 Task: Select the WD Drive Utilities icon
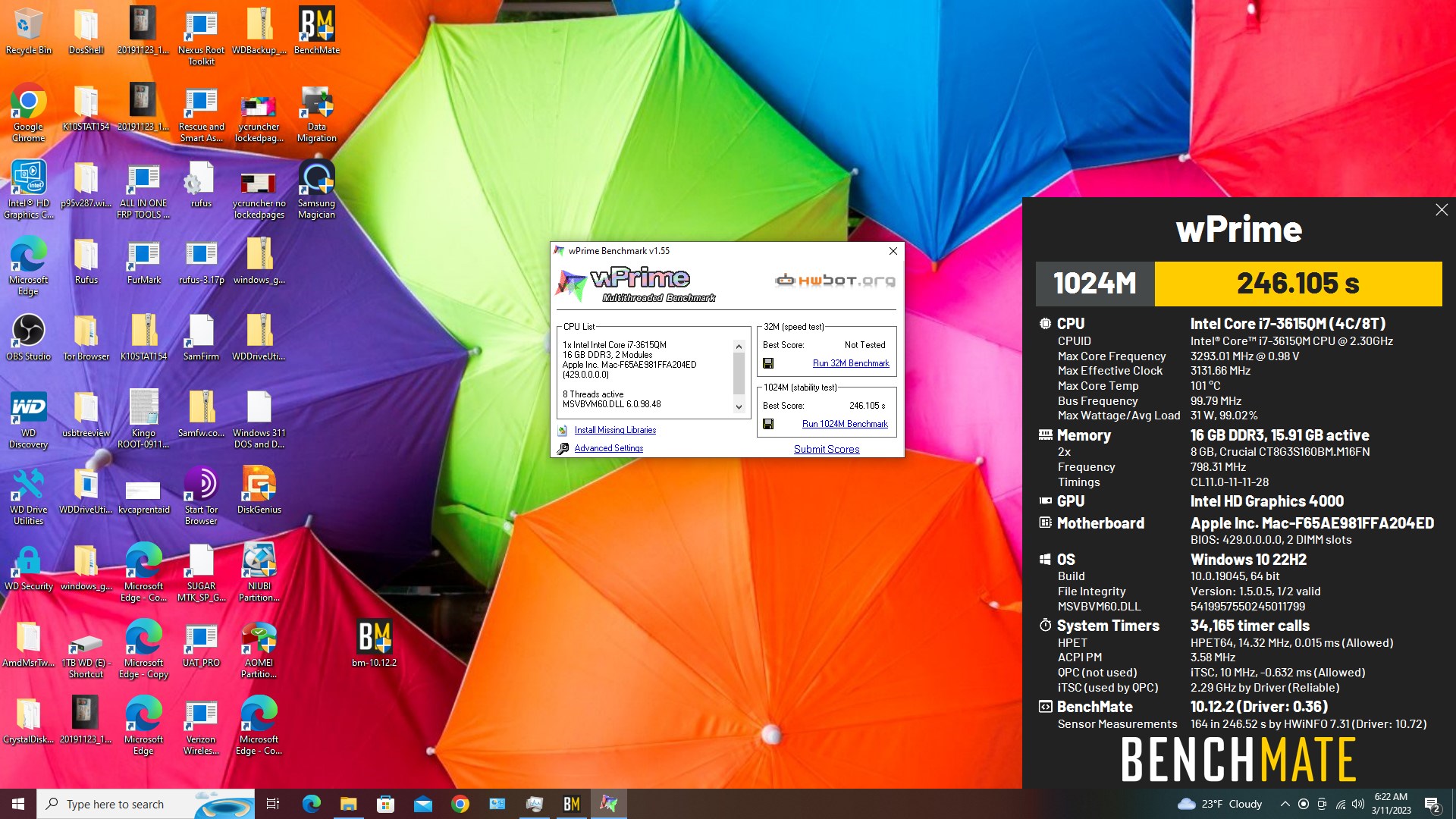28,495
